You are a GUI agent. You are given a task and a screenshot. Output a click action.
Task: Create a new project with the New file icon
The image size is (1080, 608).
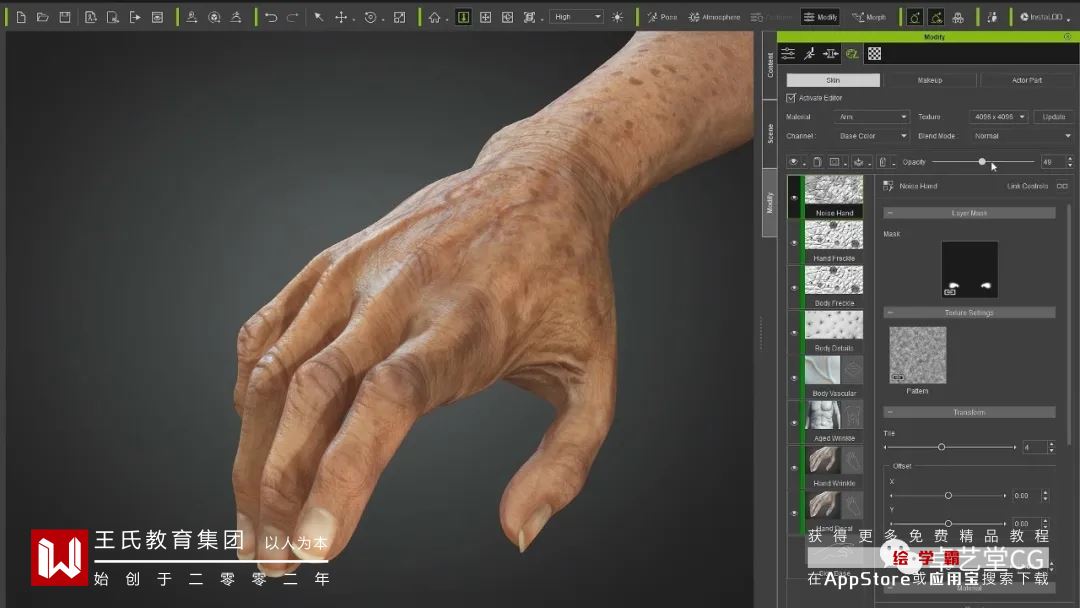click(x=21, y=17)
